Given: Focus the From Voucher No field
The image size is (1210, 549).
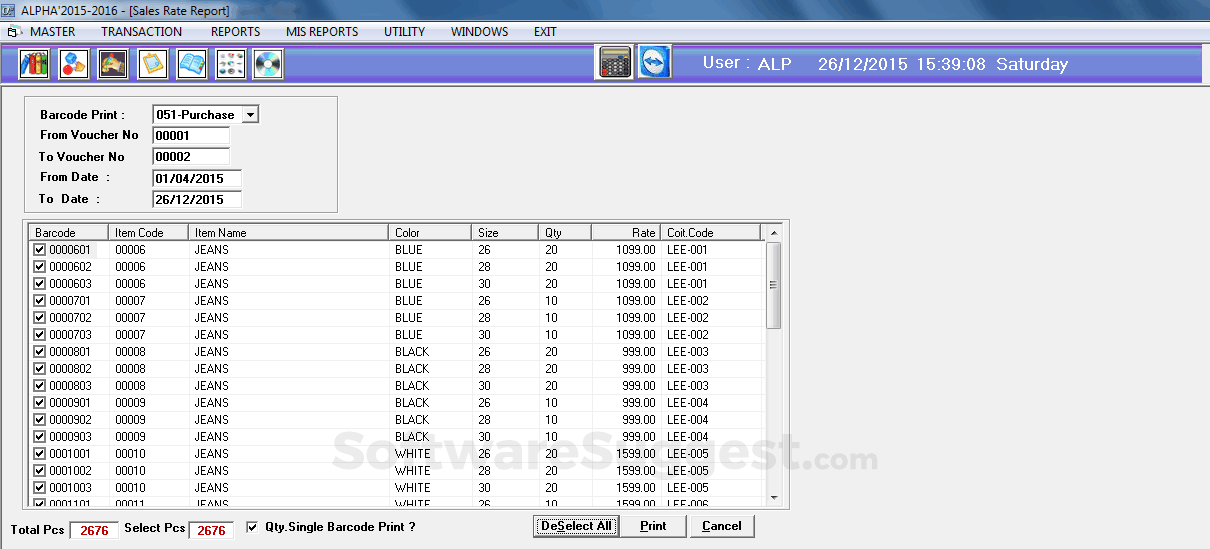Looking at the screenshot, I should pyautogui.click(x=191, y=135).
